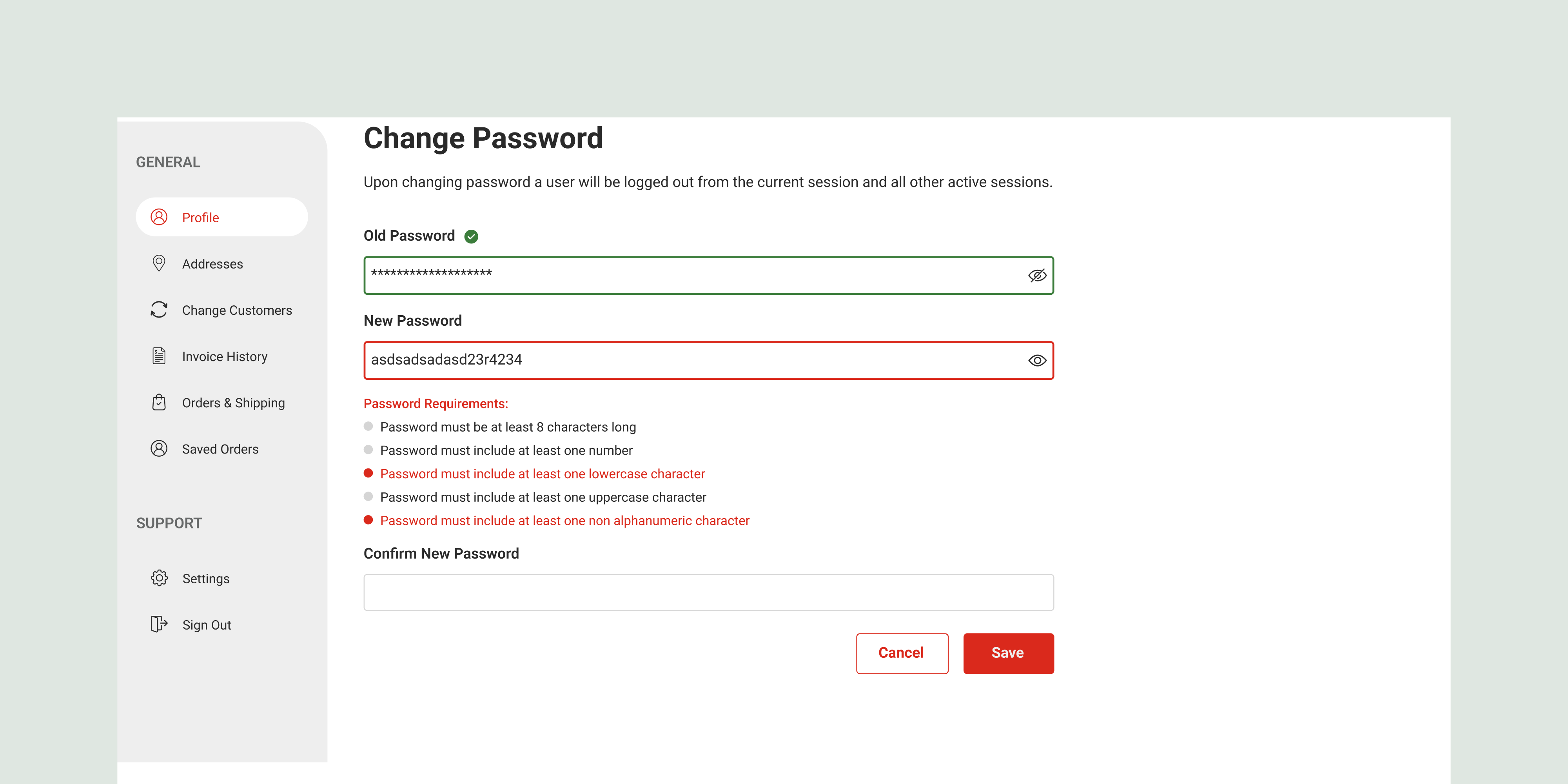Click into the Old Password field

coord(694,276)
